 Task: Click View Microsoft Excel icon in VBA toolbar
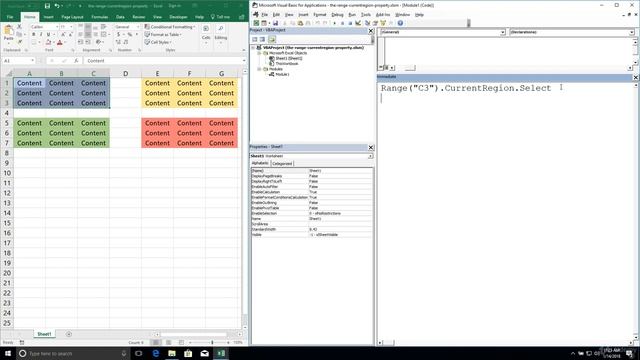[x=256, y=23]
